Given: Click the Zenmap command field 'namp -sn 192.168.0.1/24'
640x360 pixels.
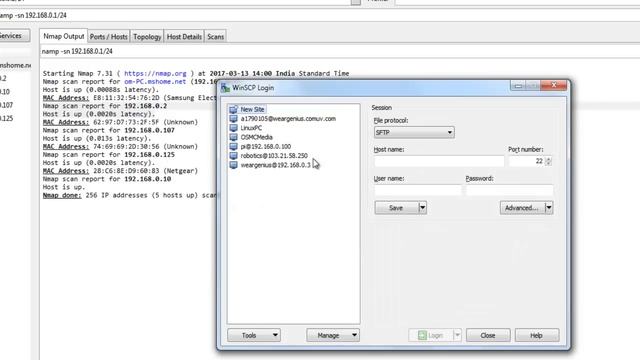Looking at the screenshot, I should (x=320, y=15).
